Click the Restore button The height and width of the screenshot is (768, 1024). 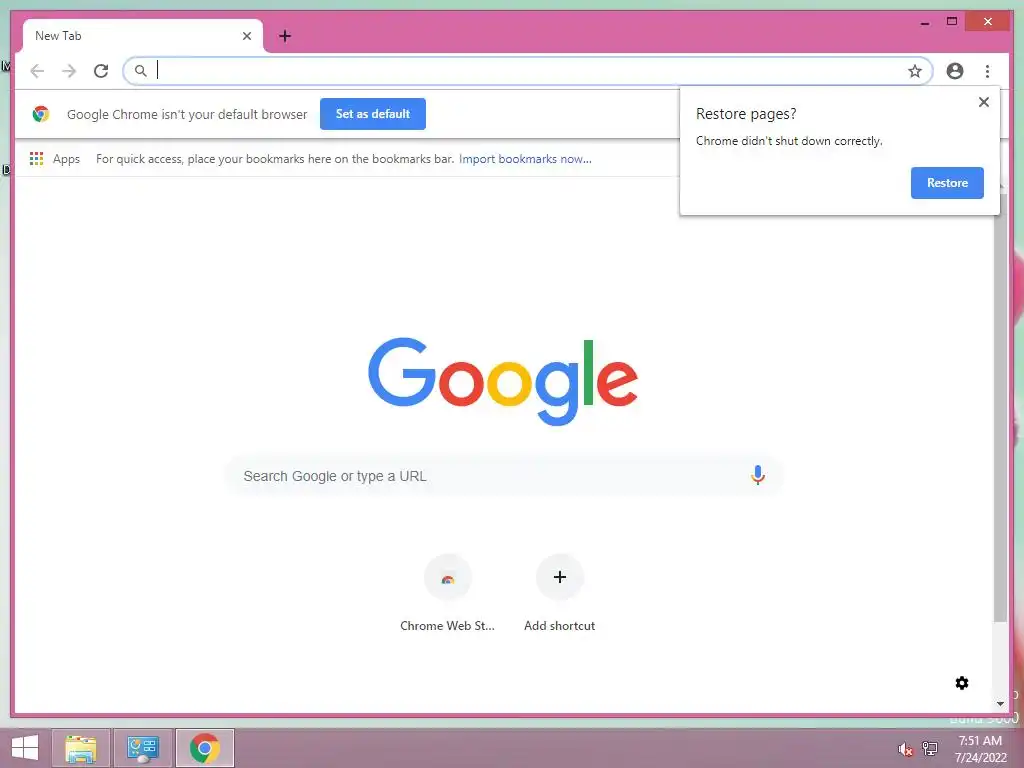click(947, 183)
